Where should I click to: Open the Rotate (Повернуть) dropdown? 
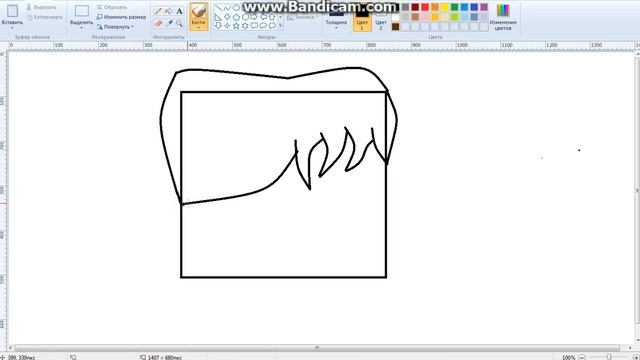tap(116, 27)
